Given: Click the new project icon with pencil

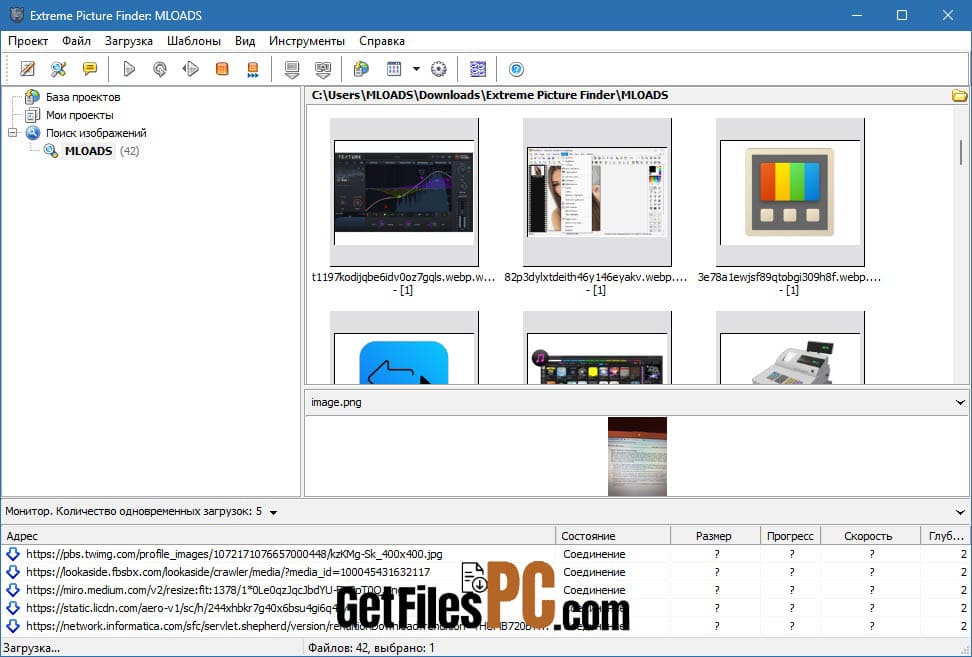Looking at the screenshot, I should pyautogui.click(x=27, y=69).
